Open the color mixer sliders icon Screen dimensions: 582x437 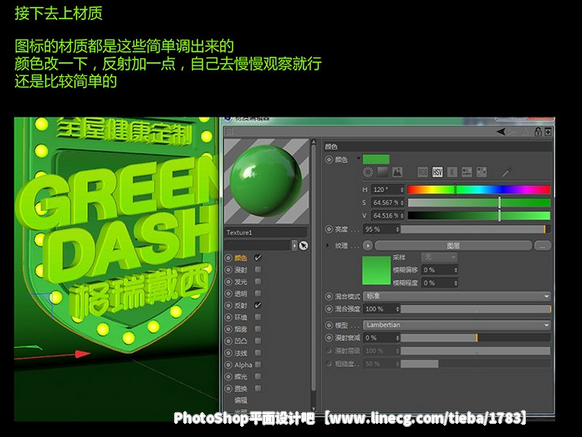pos(467,172)
